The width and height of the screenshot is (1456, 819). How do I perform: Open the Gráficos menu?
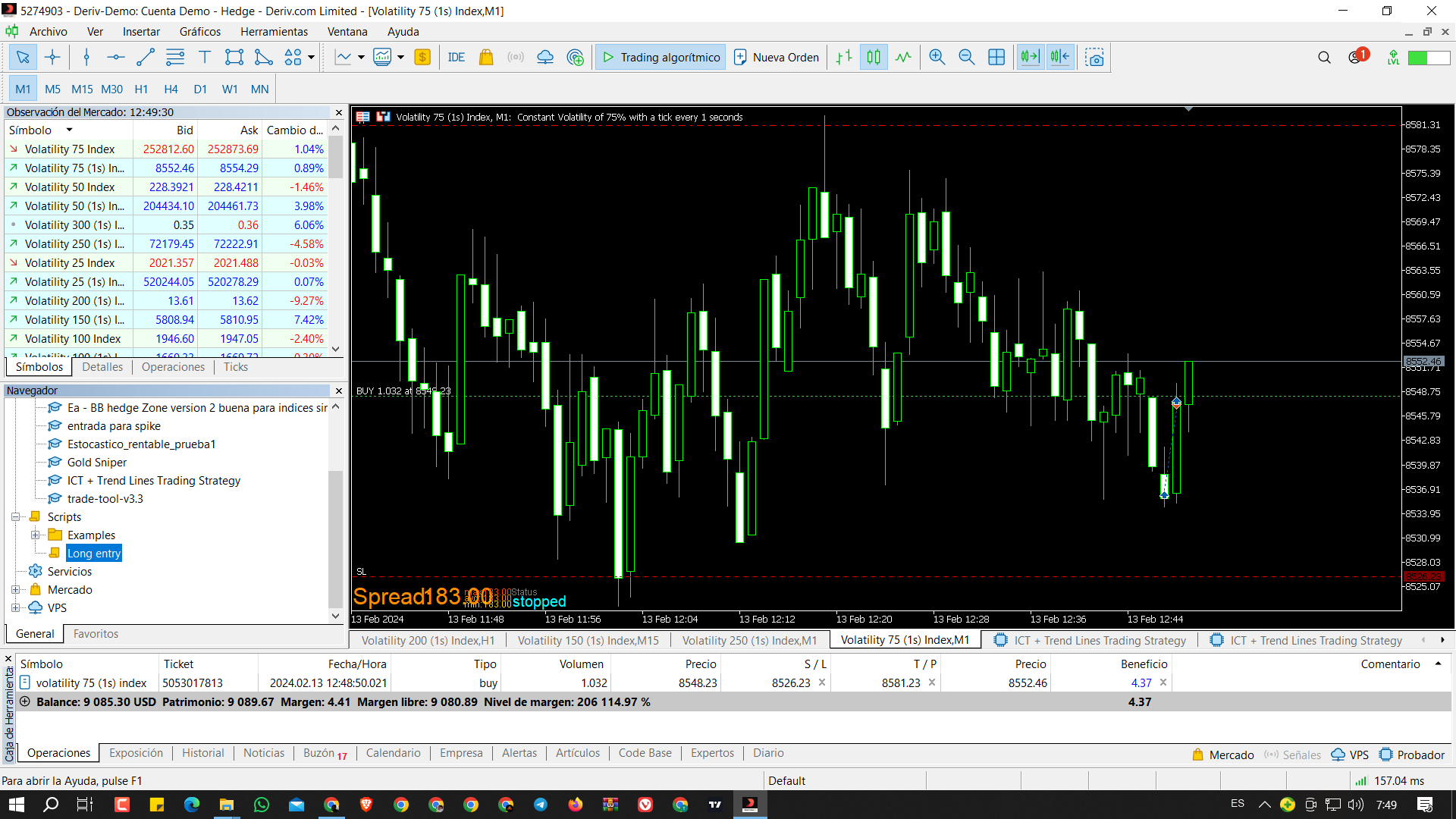pos(200,32)
